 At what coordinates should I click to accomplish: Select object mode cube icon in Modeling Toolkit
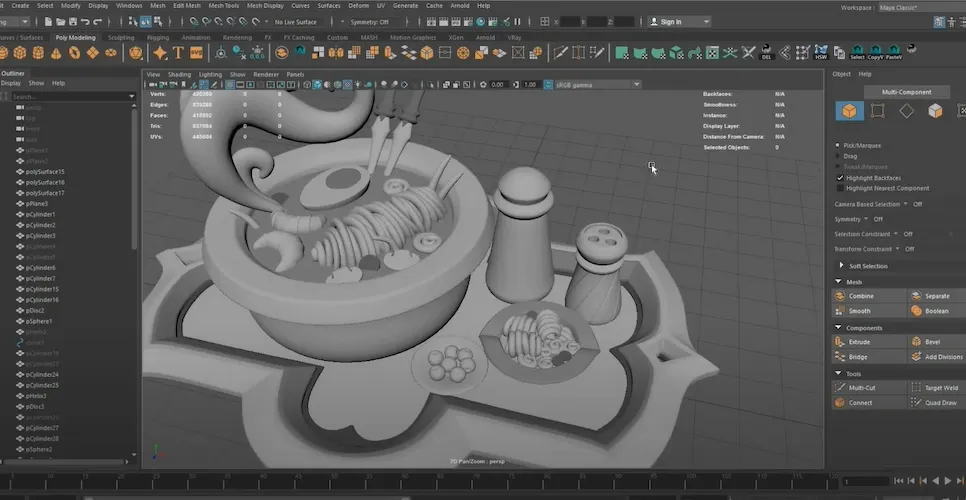pyautogui.click(x=849, y=111)
